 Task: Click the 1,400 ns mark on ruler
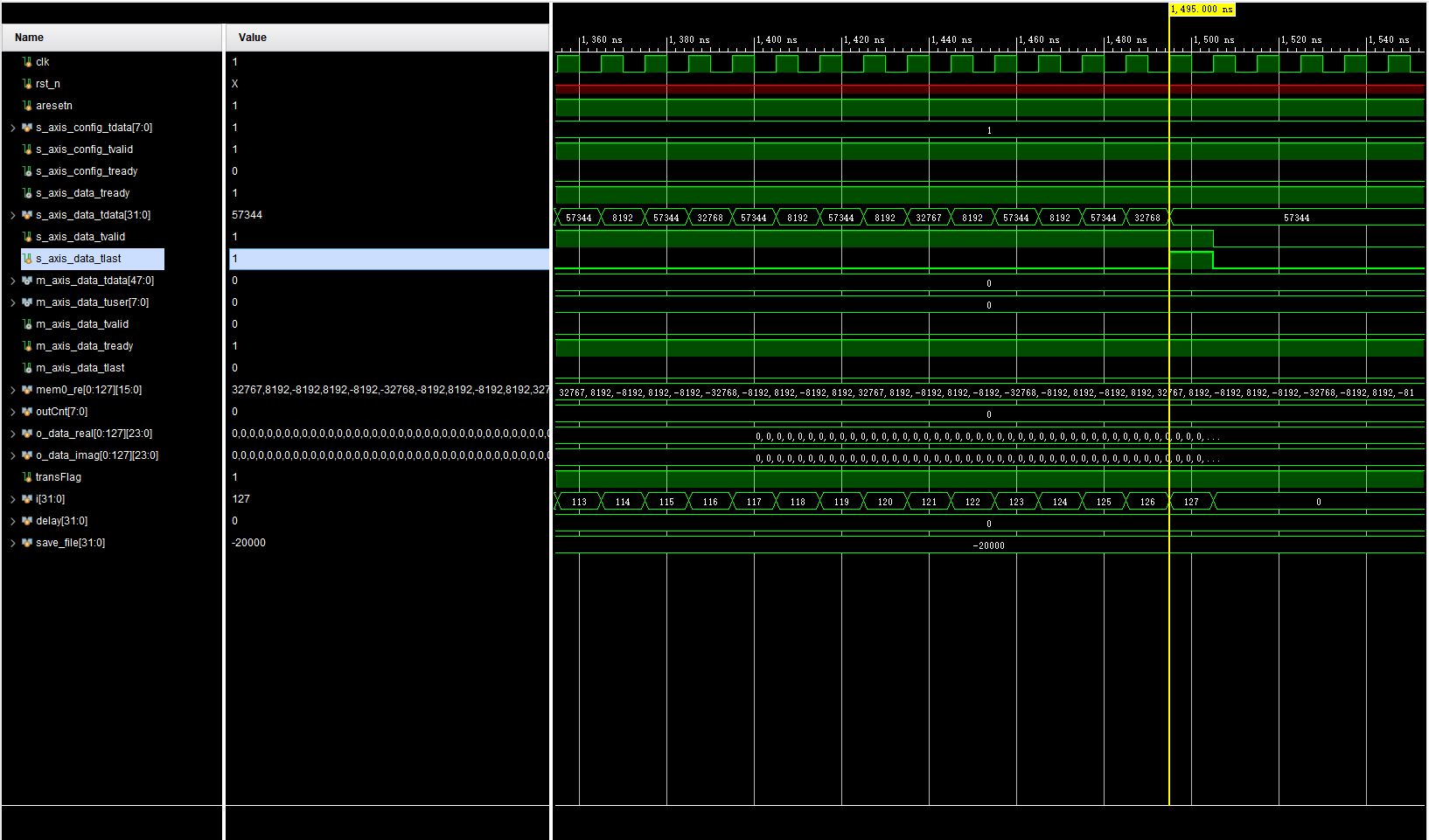click(x=777, y=40)
